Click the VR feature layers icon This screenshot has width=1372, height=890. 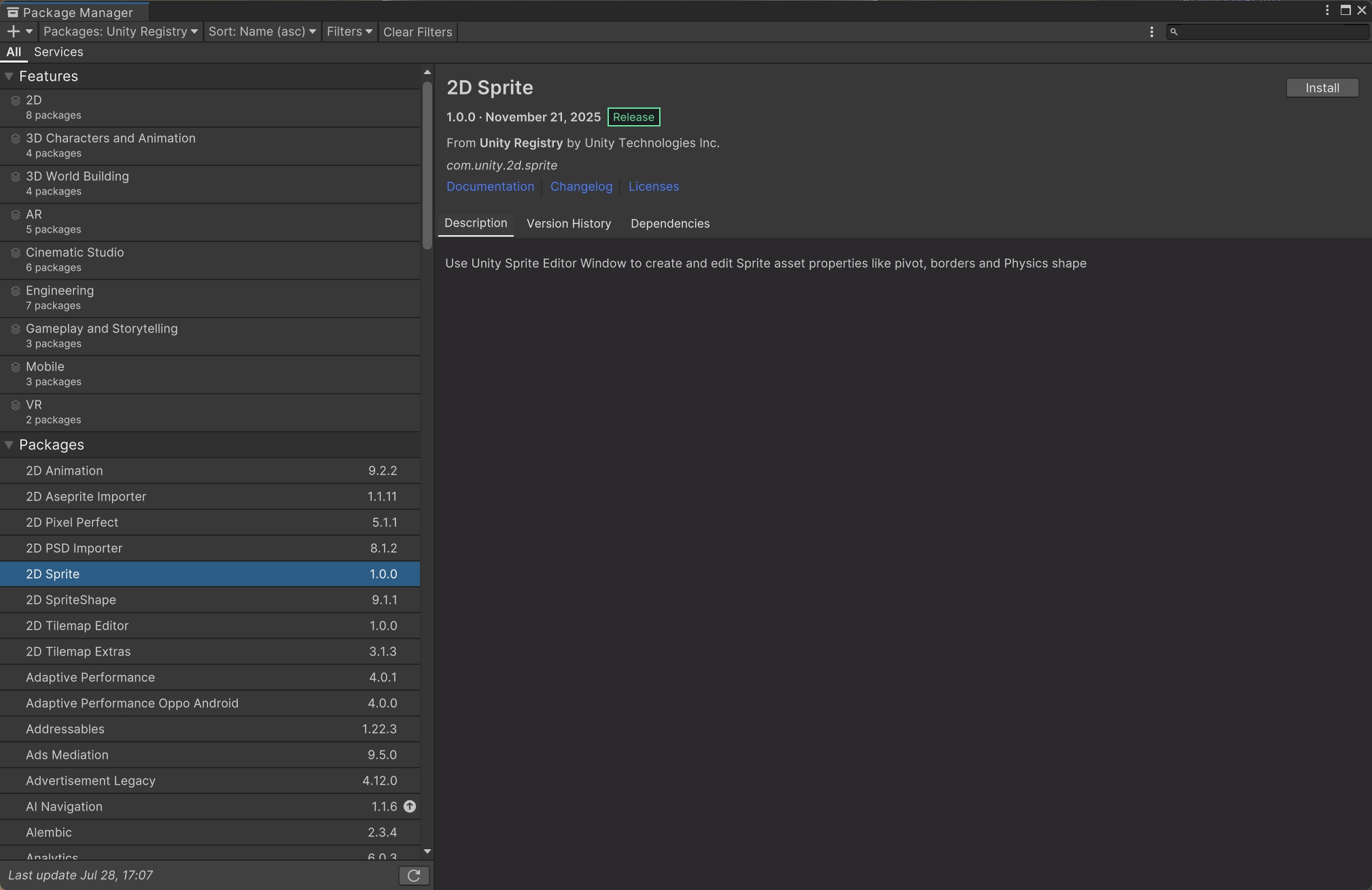point(15,405)
